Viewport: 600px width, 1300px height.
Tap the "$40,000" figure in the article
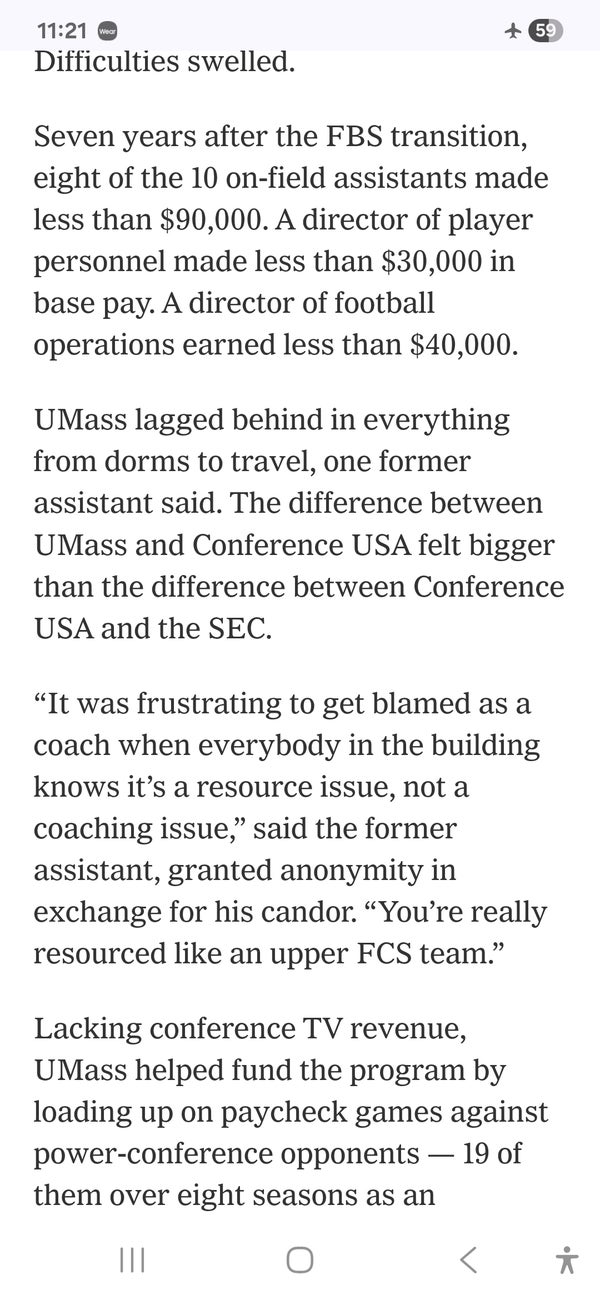[x=464, y=344]
